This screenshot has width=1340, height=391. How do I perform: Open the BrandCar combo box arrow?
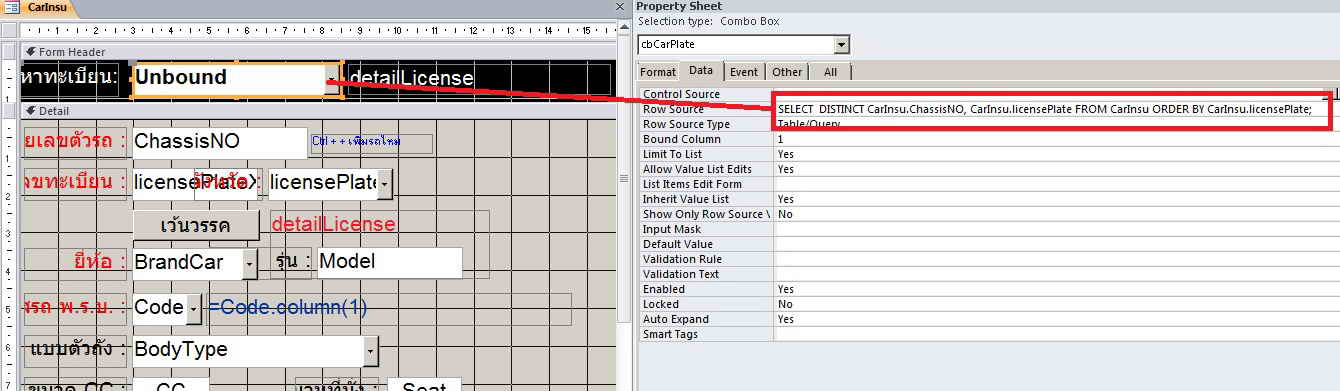click(x=250, y=263)
